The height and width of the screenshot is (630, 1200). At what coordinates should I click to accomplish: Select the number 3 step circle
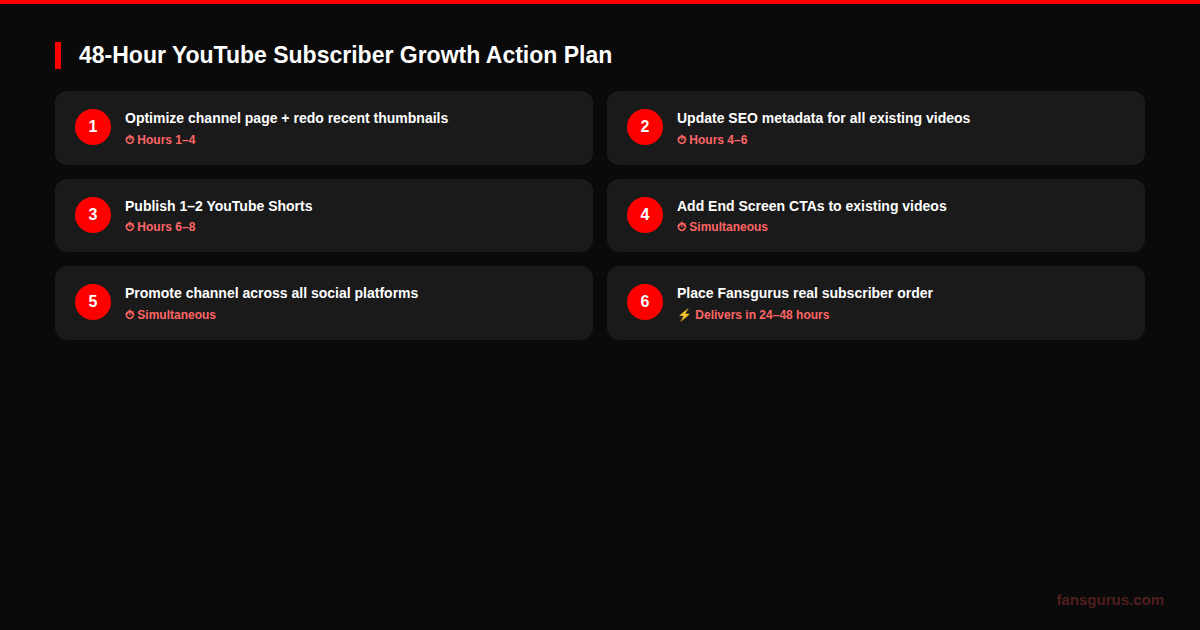point(93,215)
